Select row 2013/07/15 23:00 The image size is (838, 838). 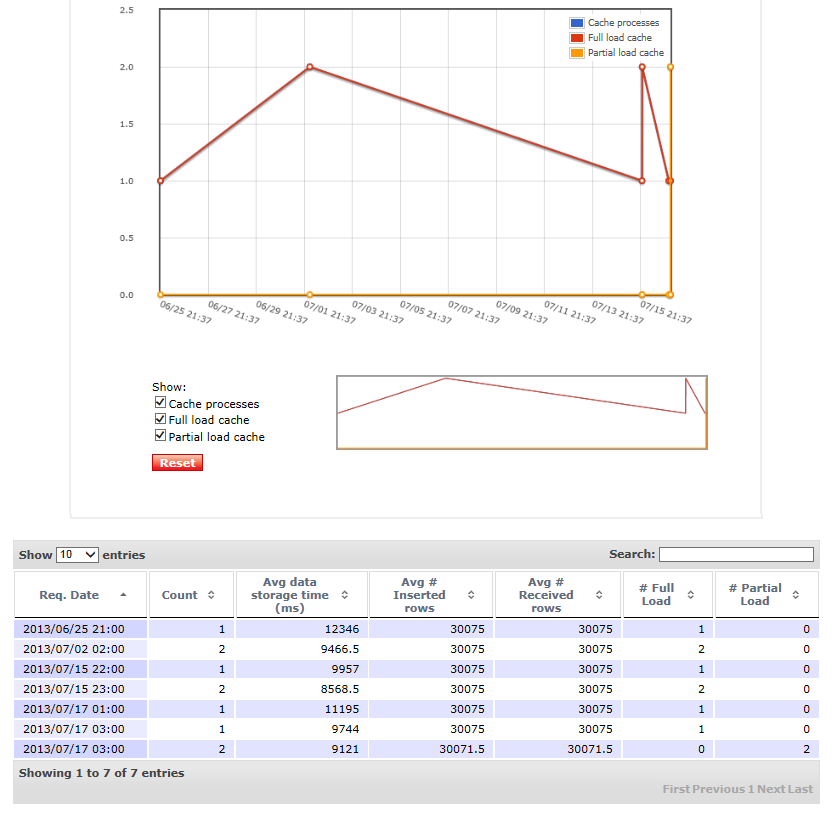point(416,689)
